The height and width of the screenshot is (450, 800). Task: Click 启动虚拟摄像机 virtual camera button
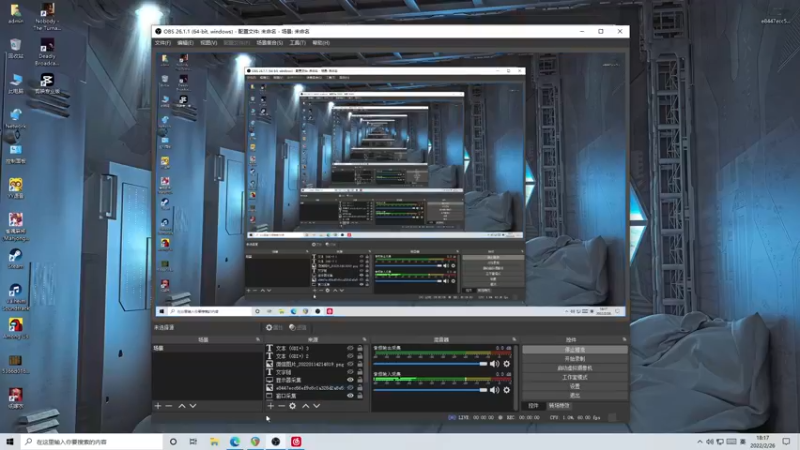coord(575,368)
